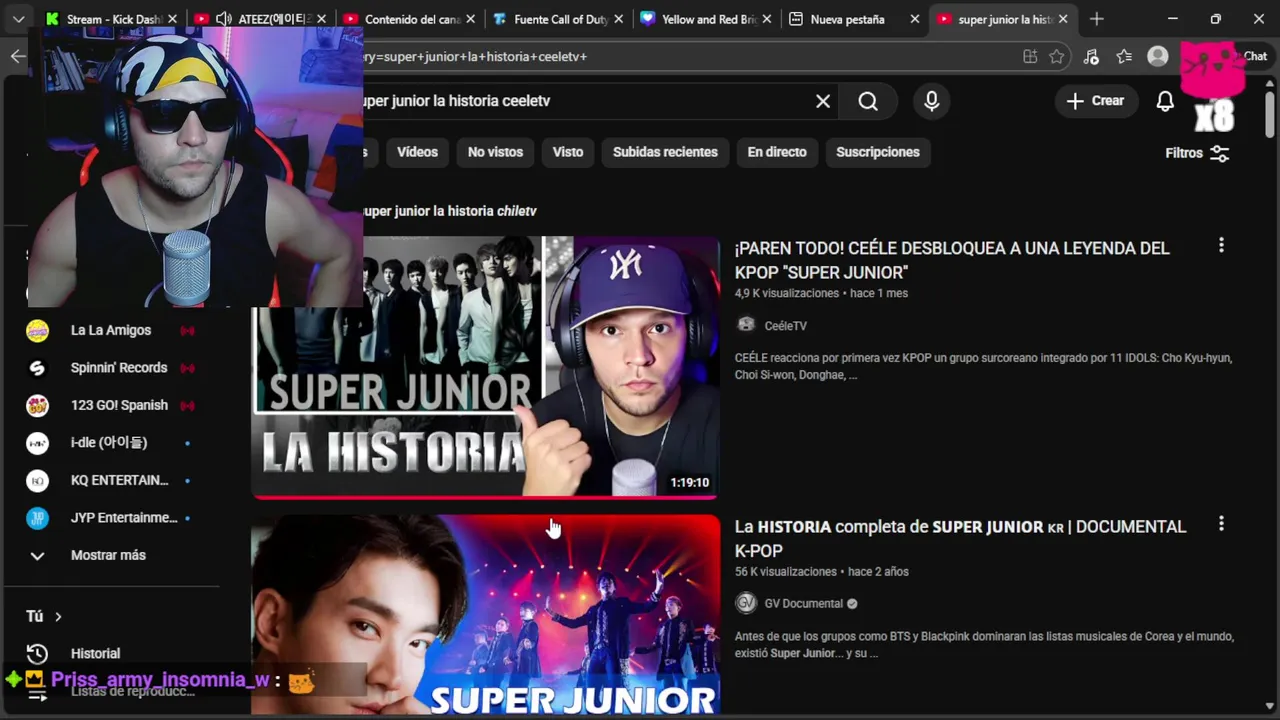This screenshot has width=1280, height=720.
Task: Open the Super Junior documentary thumbnail
Action: click(485, 615)
